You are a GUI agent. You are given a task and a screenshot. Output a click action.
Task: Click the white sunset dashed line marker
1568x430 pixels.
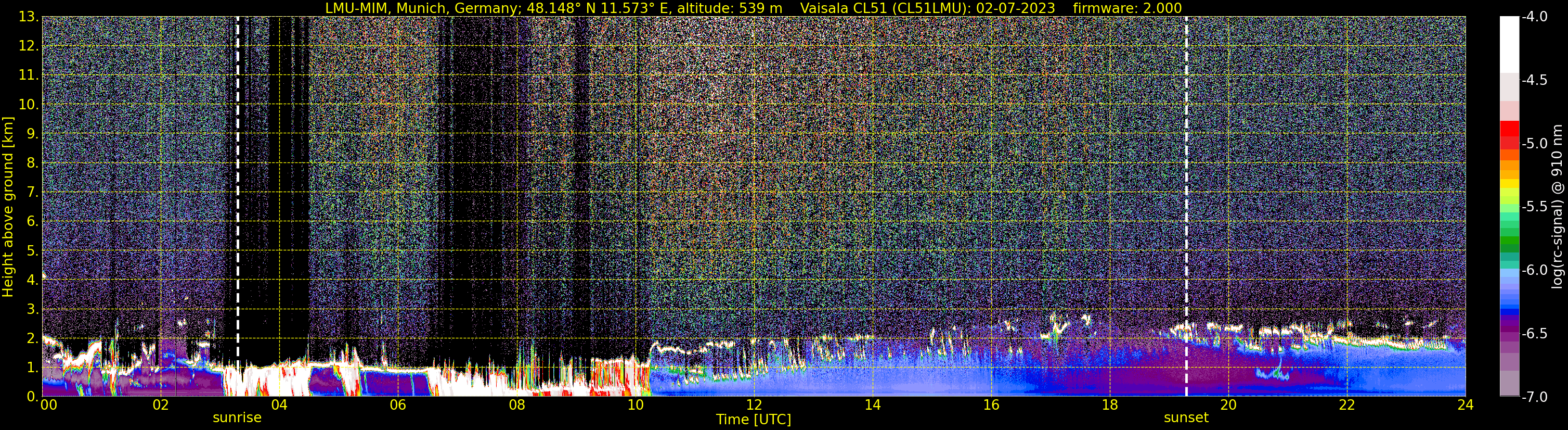coord(1186,207)
